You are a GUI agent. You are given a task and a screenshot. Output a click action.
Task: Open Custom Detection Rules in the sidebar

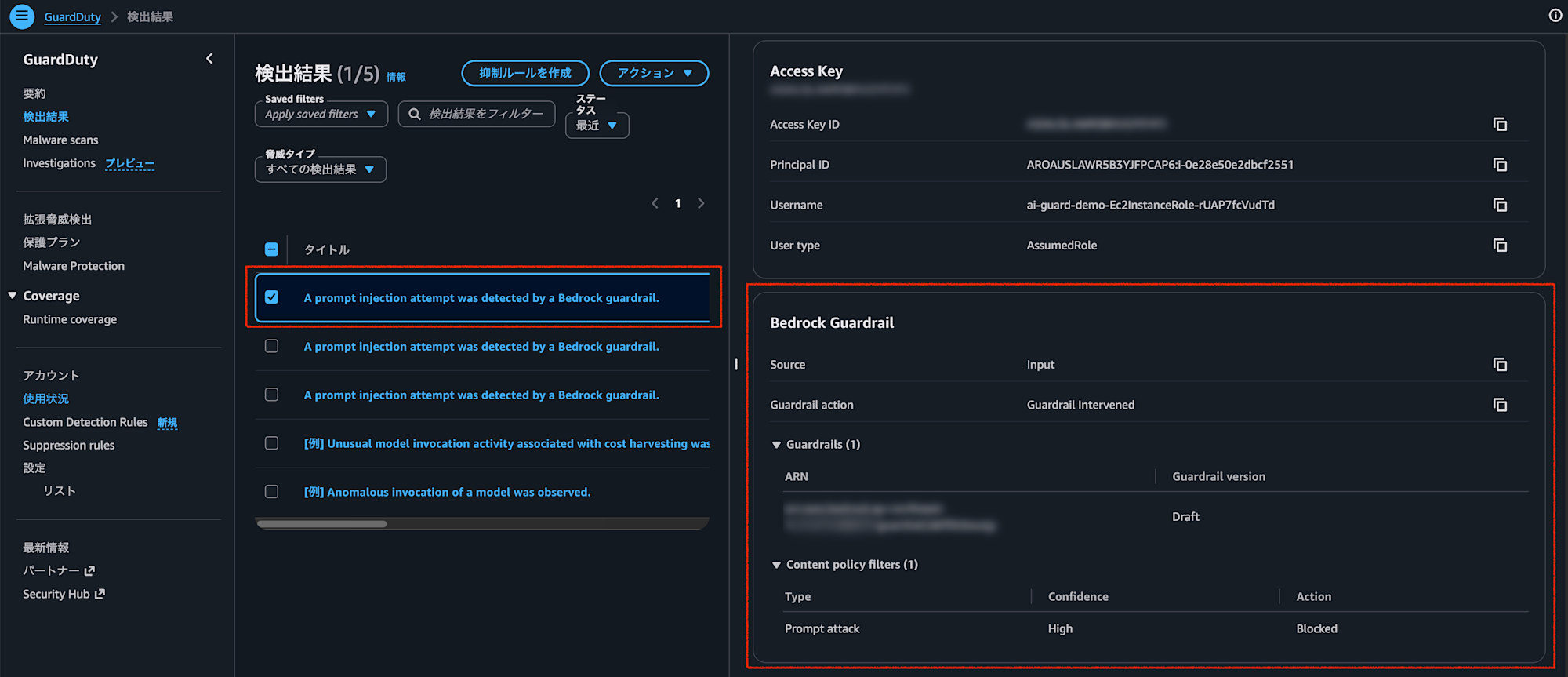click(85, 422)
